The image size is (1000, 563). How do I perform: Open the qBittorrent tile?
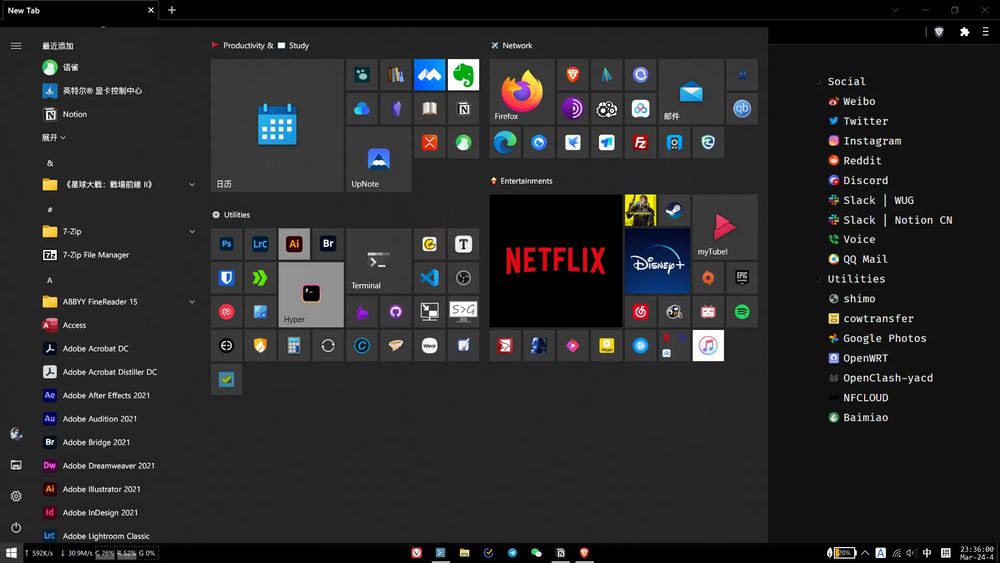pyautogui.click(x=742, y=109)
